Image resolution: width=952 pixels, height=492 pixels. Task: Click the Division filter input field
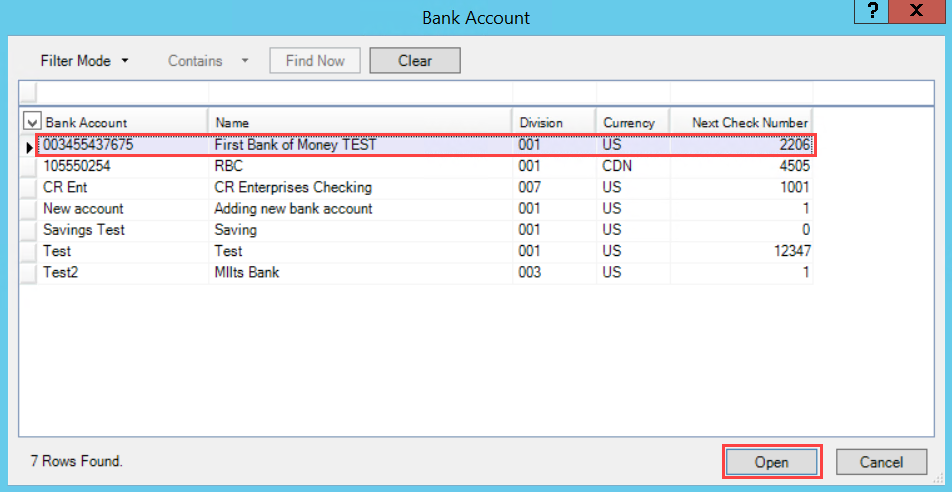[x=555, y=93]
